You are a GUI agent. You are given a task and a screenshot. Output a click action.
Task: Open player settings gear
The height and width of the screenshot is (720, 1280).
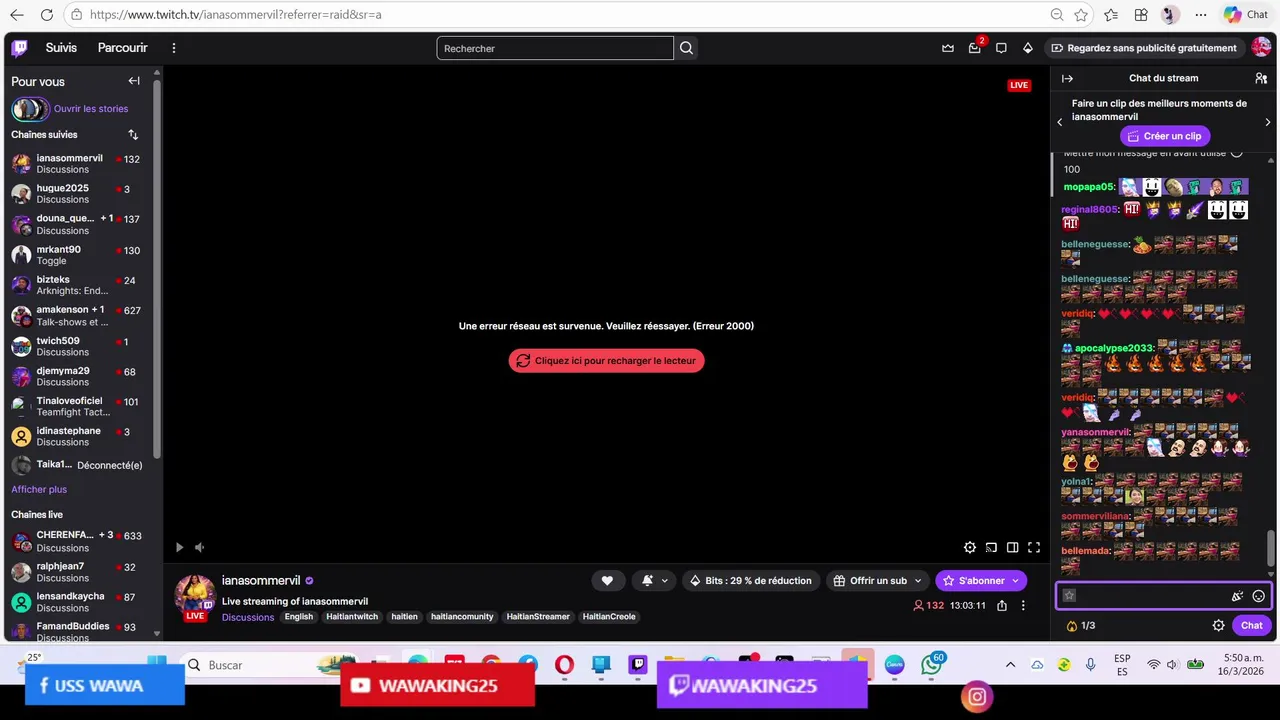pos(969,547)
